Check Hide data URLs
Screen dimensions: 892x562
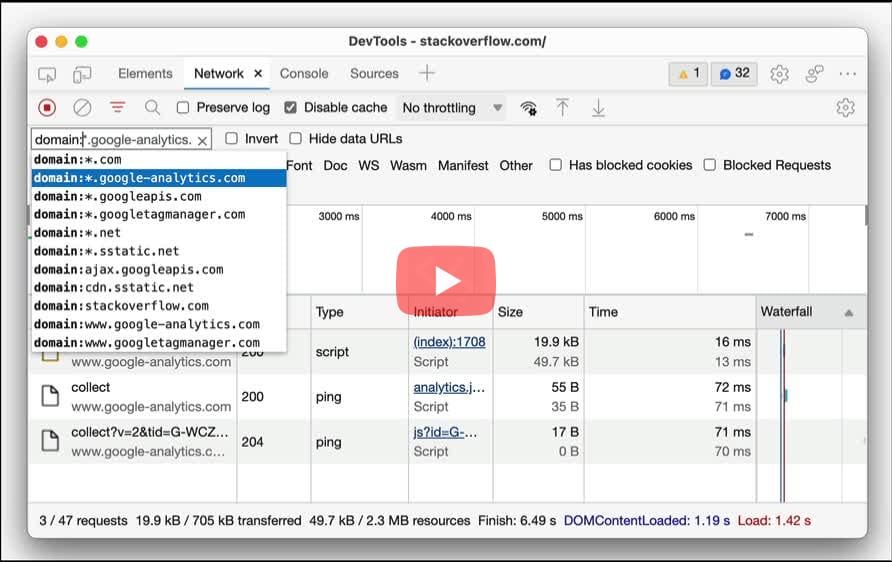coord(295,138)
